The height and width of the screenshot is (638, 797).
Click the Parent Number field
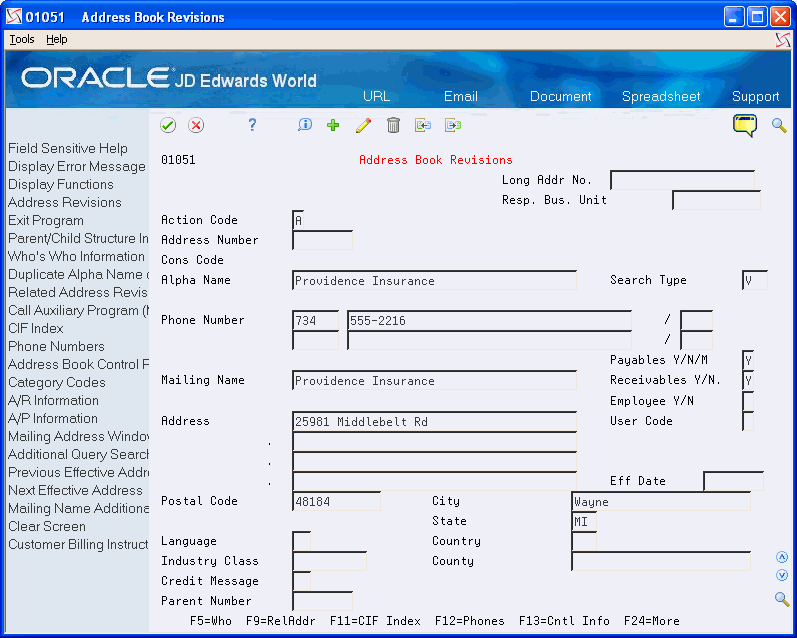click(323, 601)
